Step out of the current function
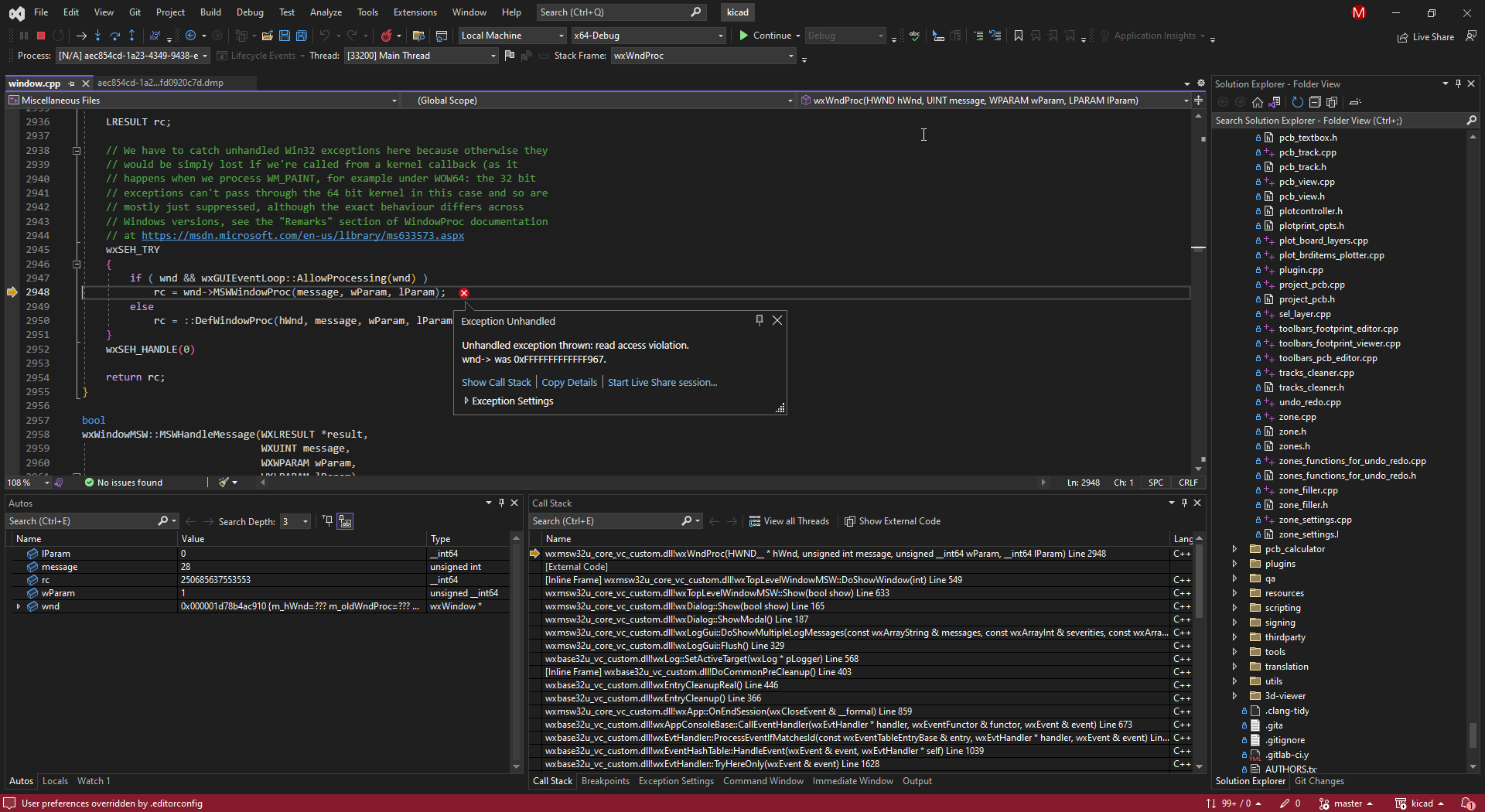 (x=131, y=36)
